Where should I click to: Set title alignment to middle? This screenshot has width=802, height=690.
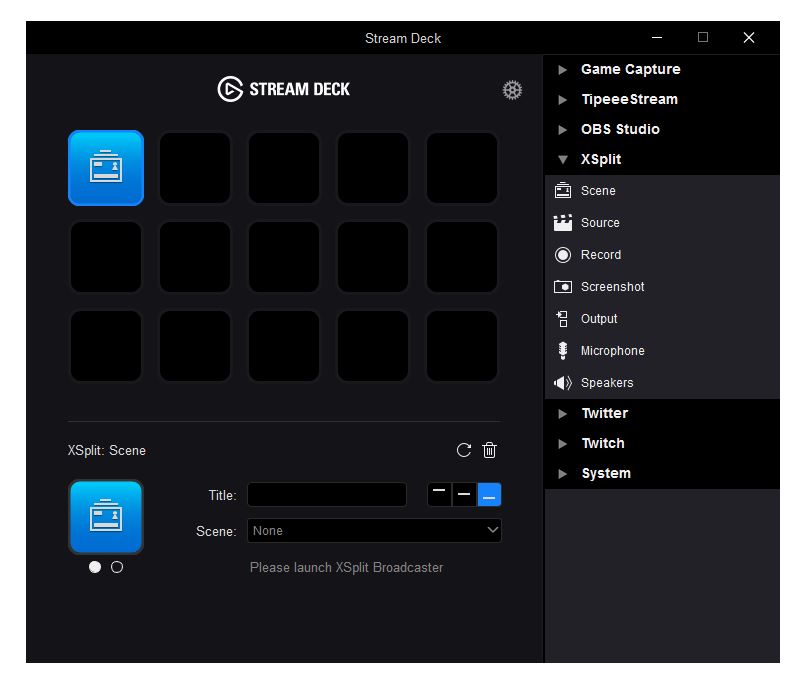[x=464, y=494]
